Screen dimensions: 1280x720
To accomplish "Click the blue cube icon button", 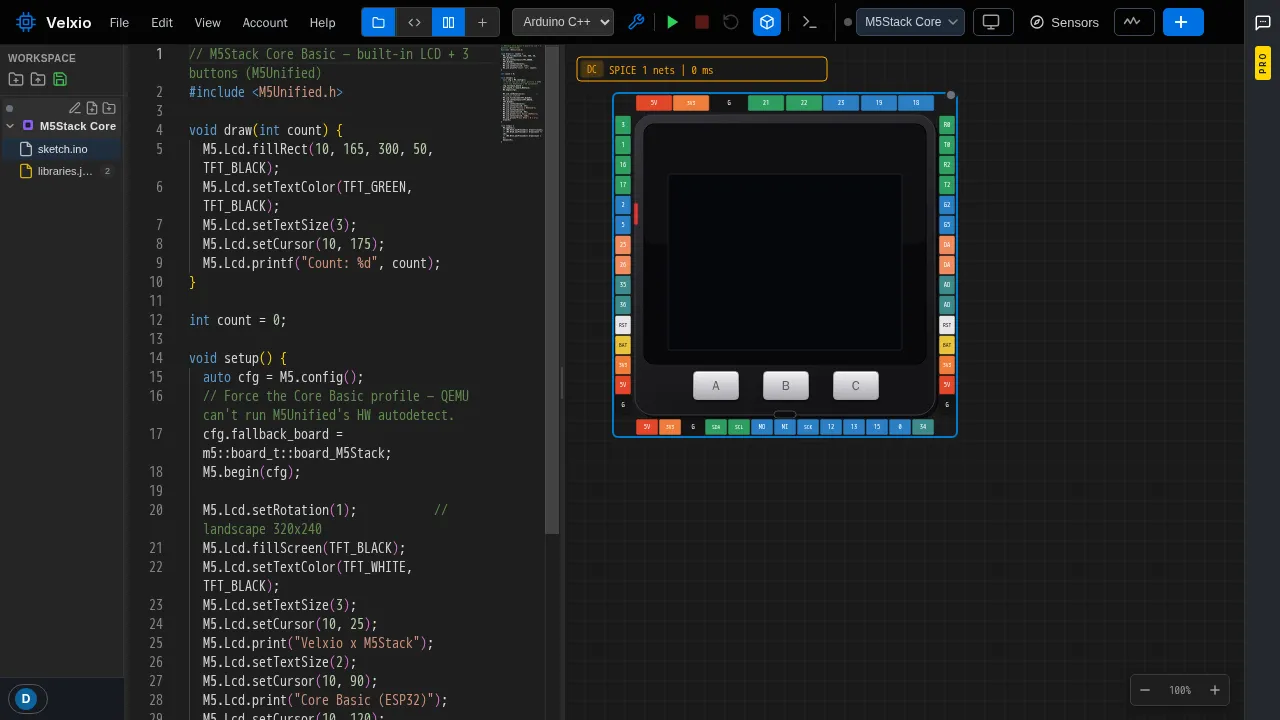I will [767, 22].
